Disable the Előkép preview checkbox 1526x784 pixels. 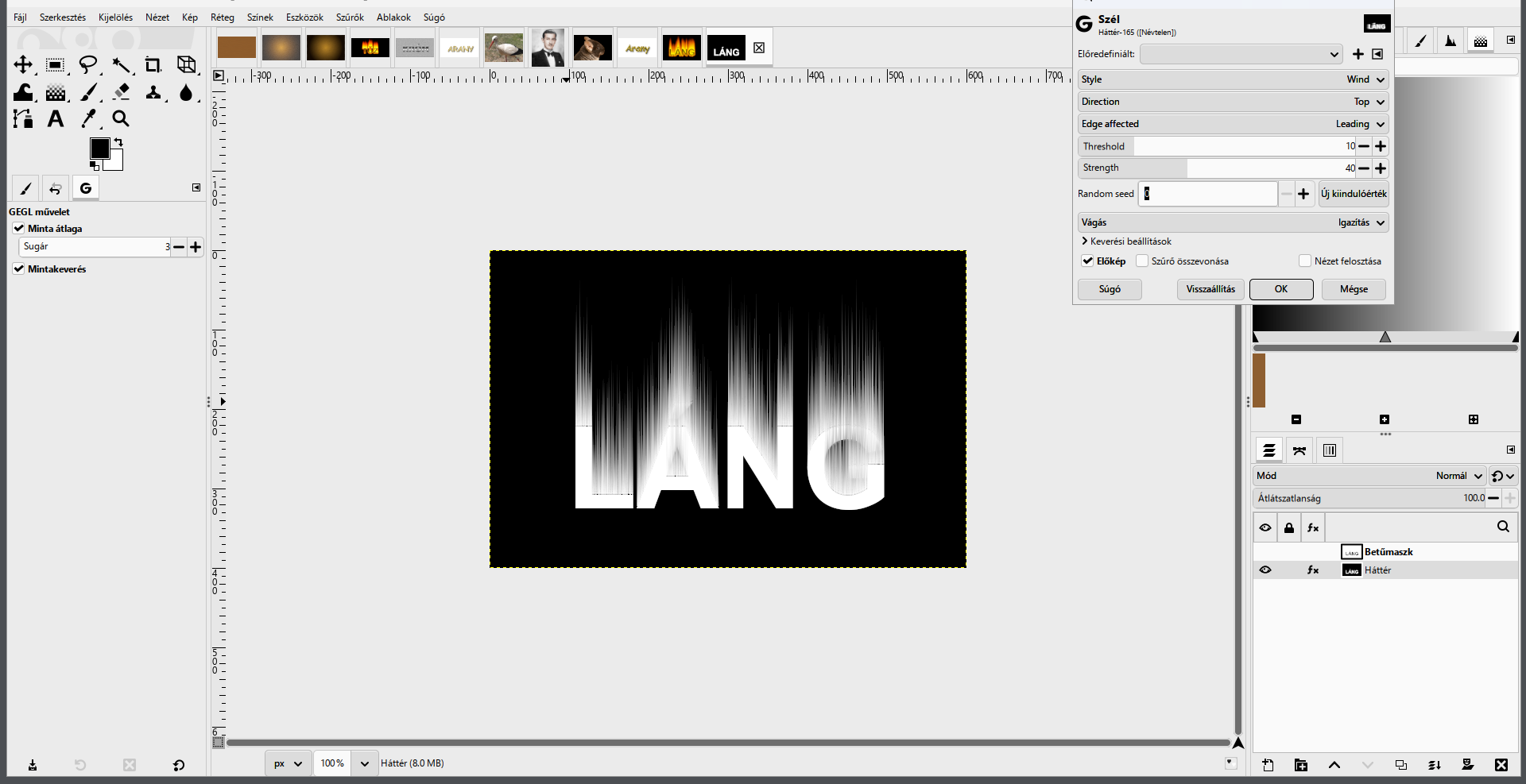click(x=1087, y=261)
